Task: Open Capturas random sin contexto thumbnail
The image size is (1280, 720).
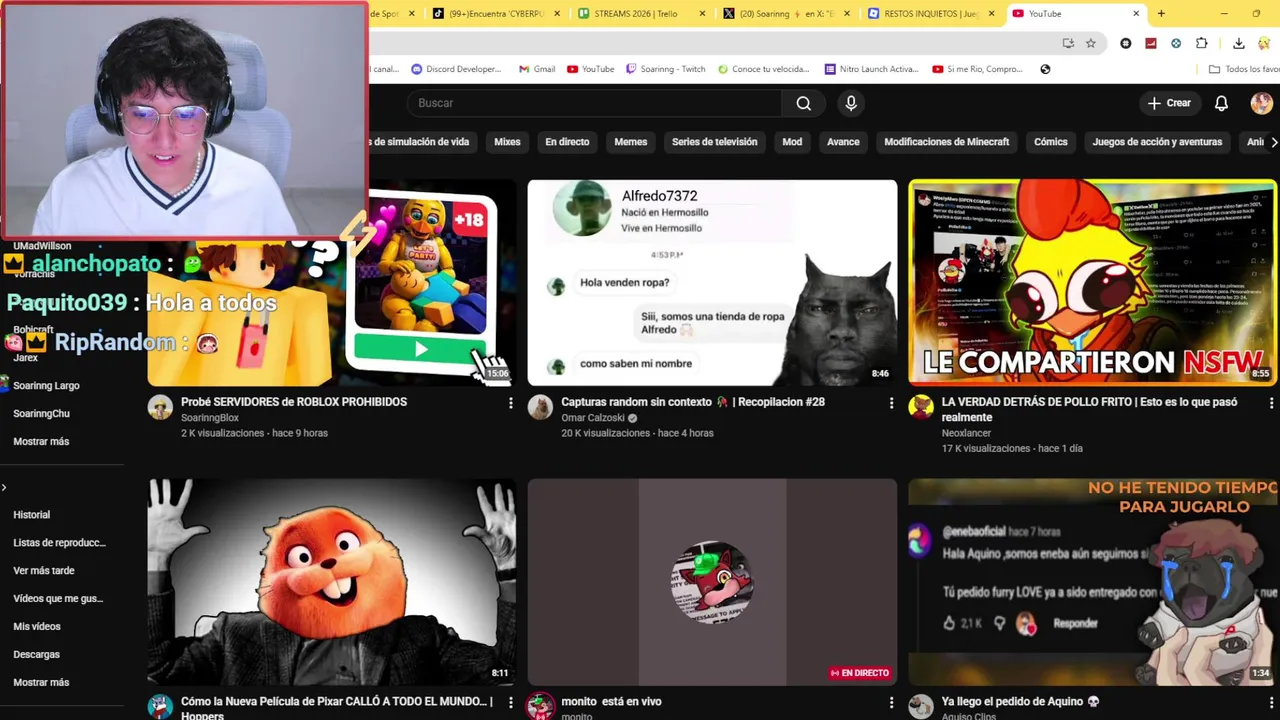Action: pyautogui.click(x=712, y=283)
